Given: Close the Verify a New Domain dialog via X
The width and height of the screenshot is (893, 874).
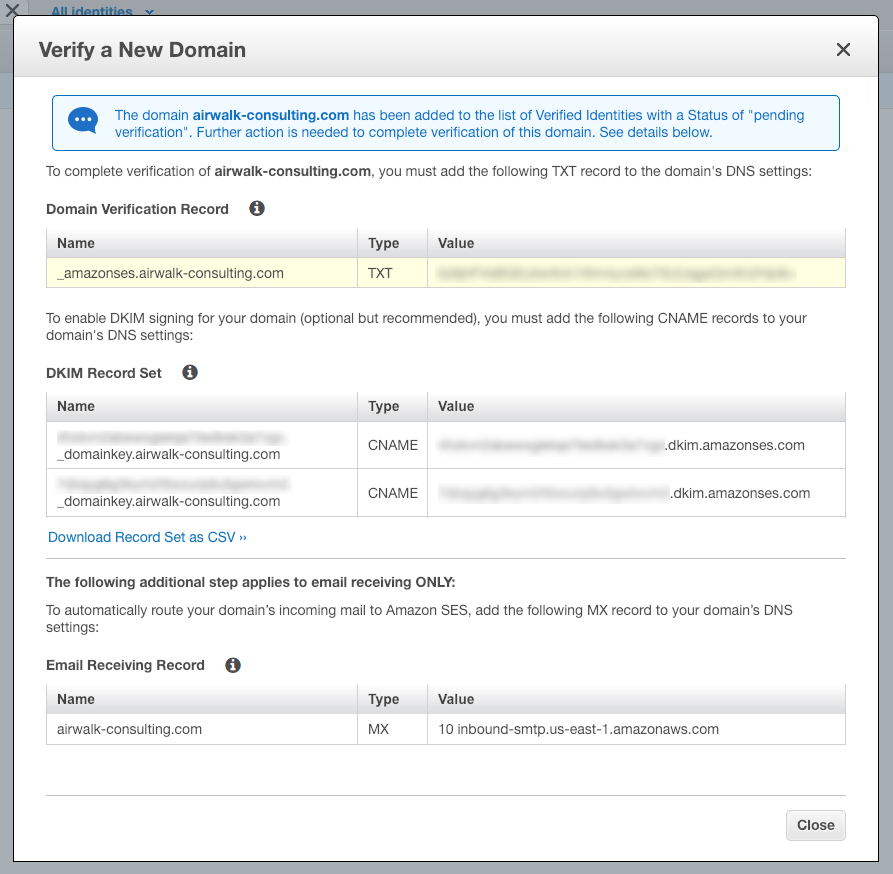Looking at the screenshot, I should pos(843,50).
